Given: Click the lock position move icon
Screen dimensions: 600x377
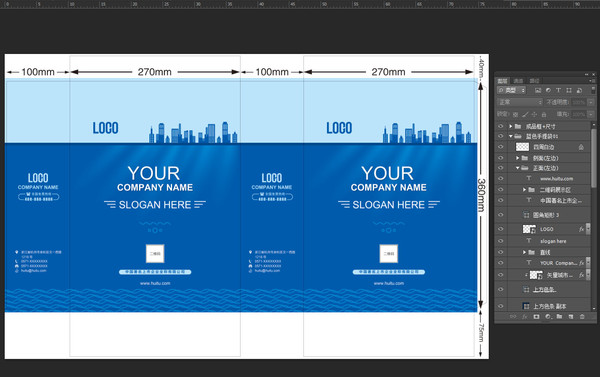Looking at the screenshot, I should [534, 114].
